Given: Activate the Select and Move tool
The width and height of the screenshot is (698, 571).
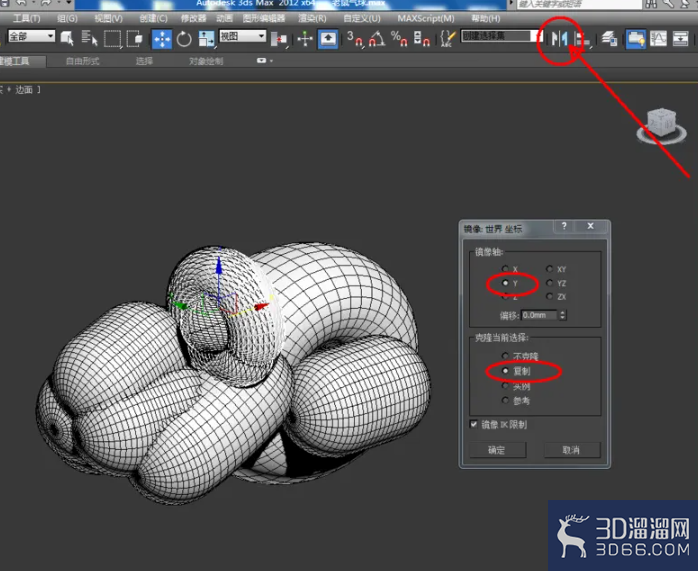Looking at the screenshot, I should tap(162, 39).
